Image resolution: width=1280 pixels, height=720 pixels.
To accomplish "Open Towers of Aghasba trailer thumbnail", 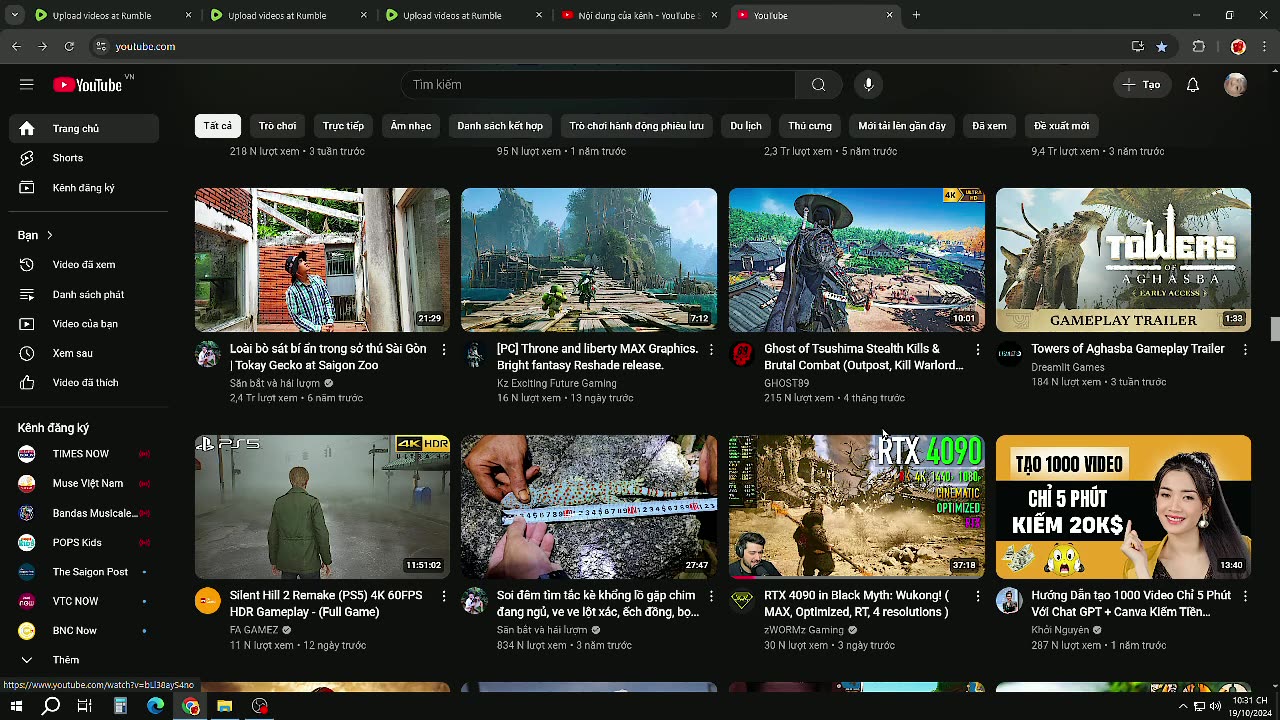I will (x=1123, y=260).
